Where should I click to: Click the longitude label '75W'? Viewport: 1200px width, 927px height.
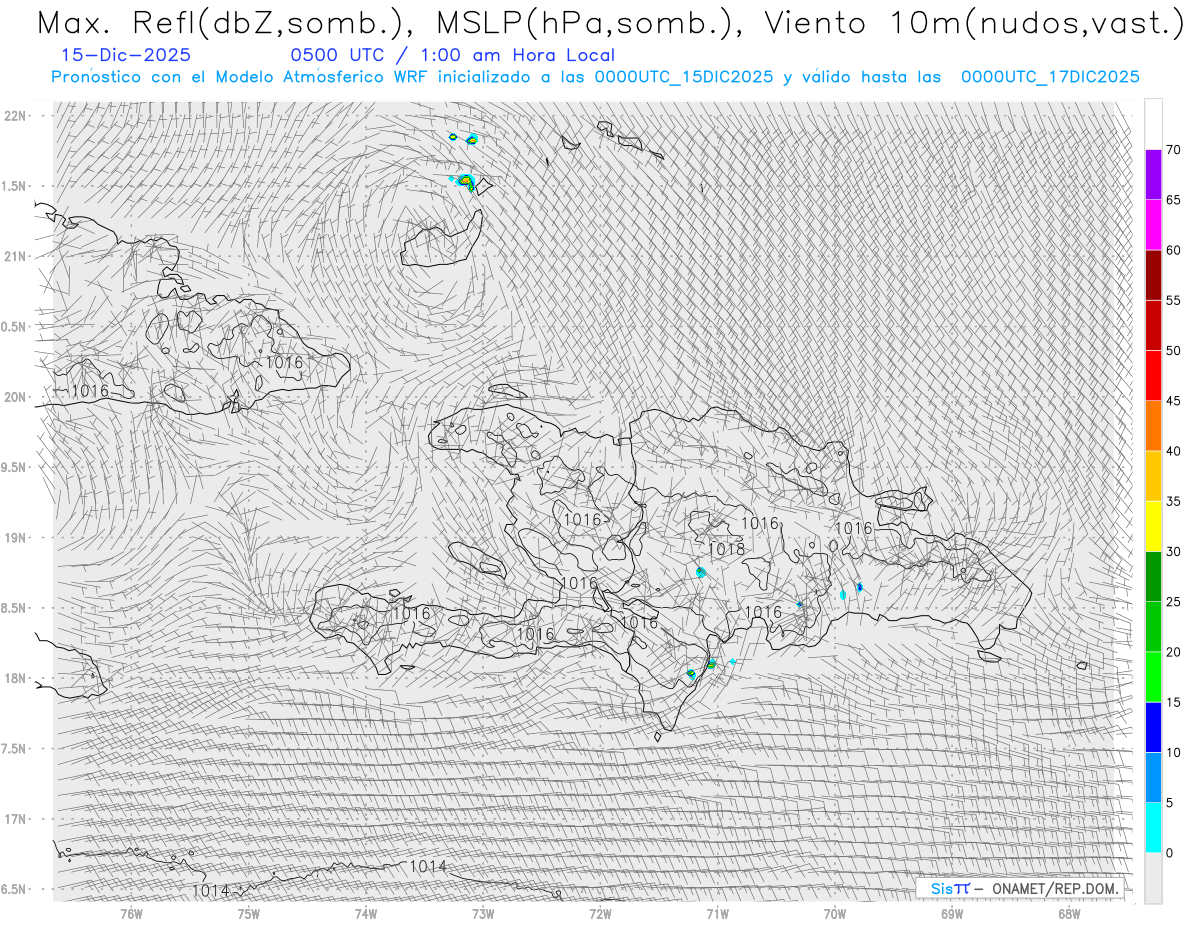click(x=248, y=913)
